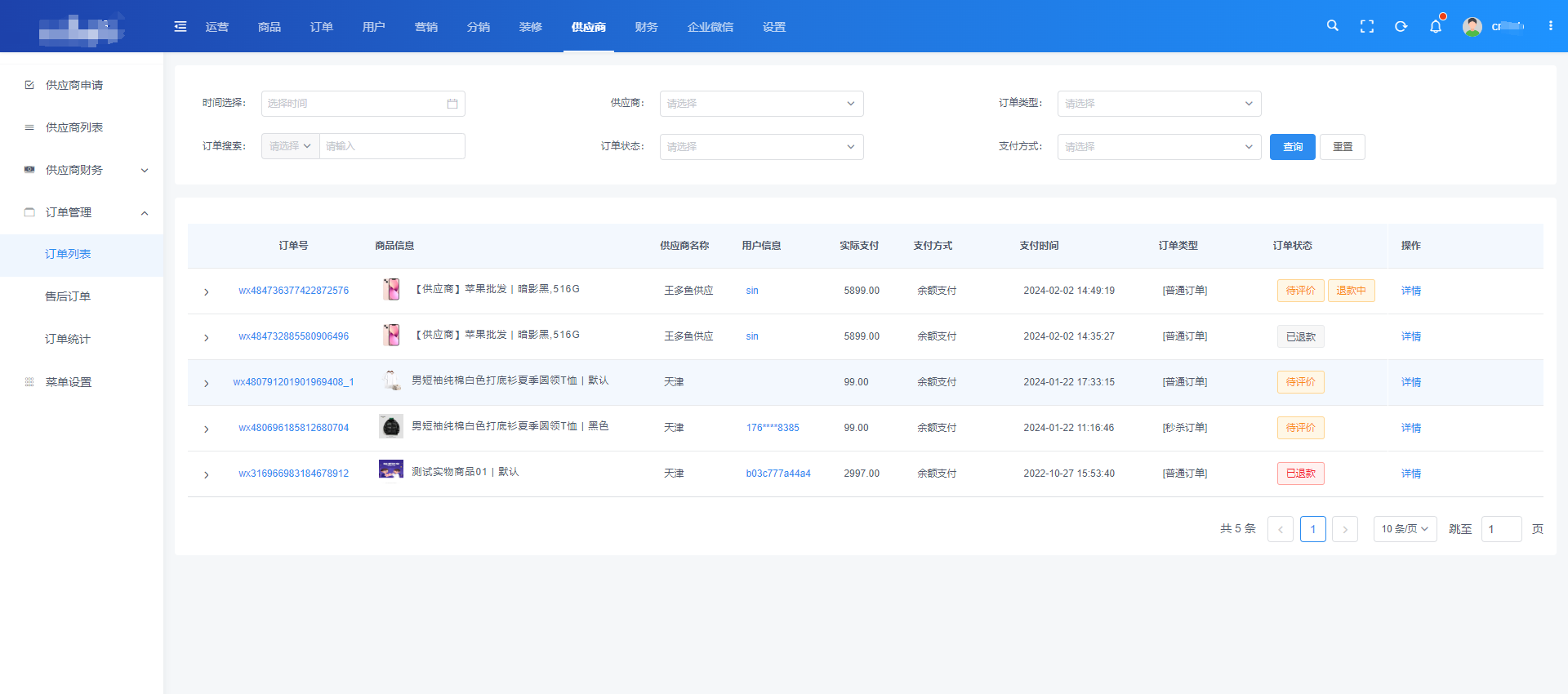
Task: Expand row of order wx484732885580906496
Action: (x=207, y=337)
